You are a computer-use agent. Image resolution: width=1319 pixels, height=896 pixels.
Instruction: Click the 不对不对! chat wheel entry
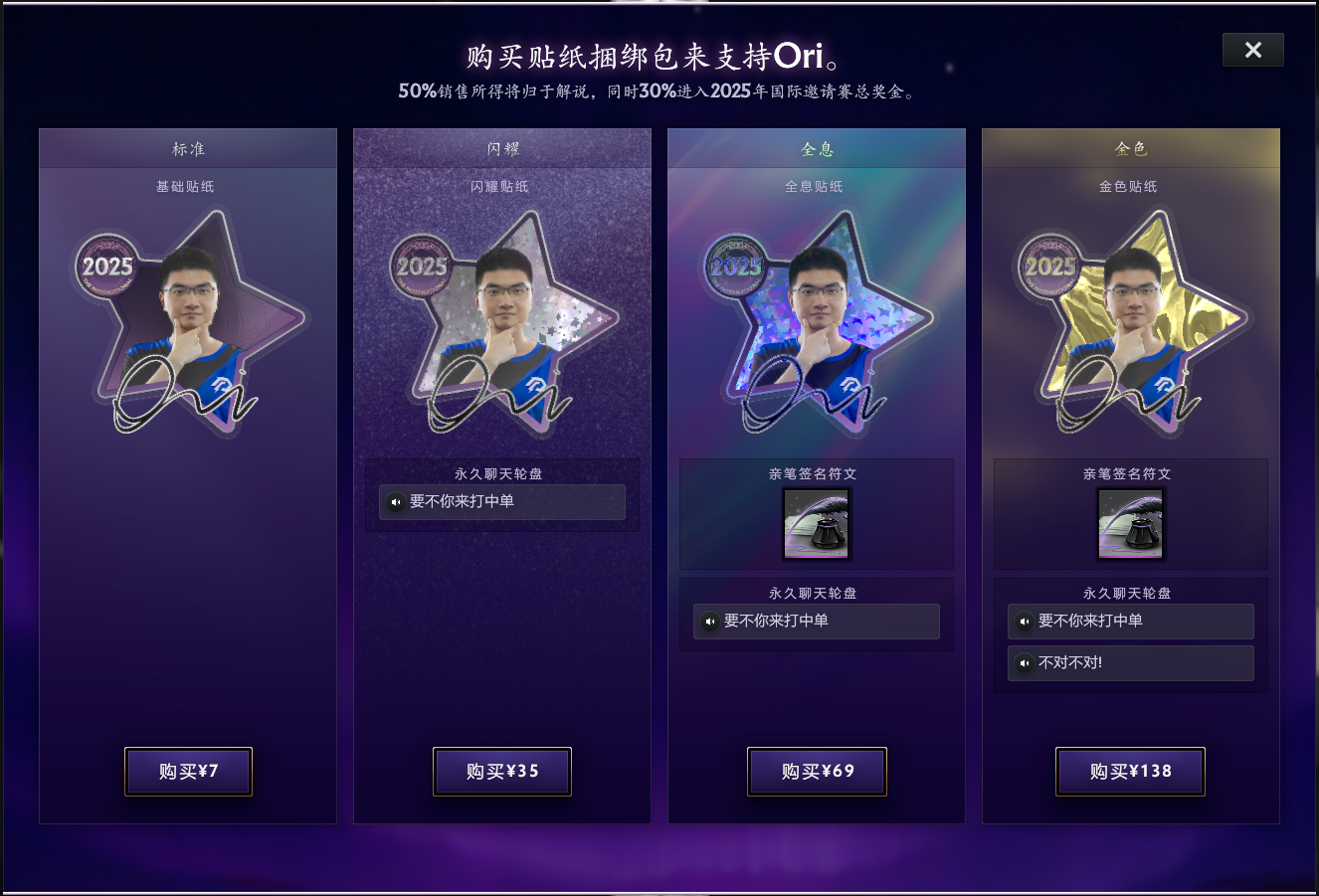[1131, 663]
